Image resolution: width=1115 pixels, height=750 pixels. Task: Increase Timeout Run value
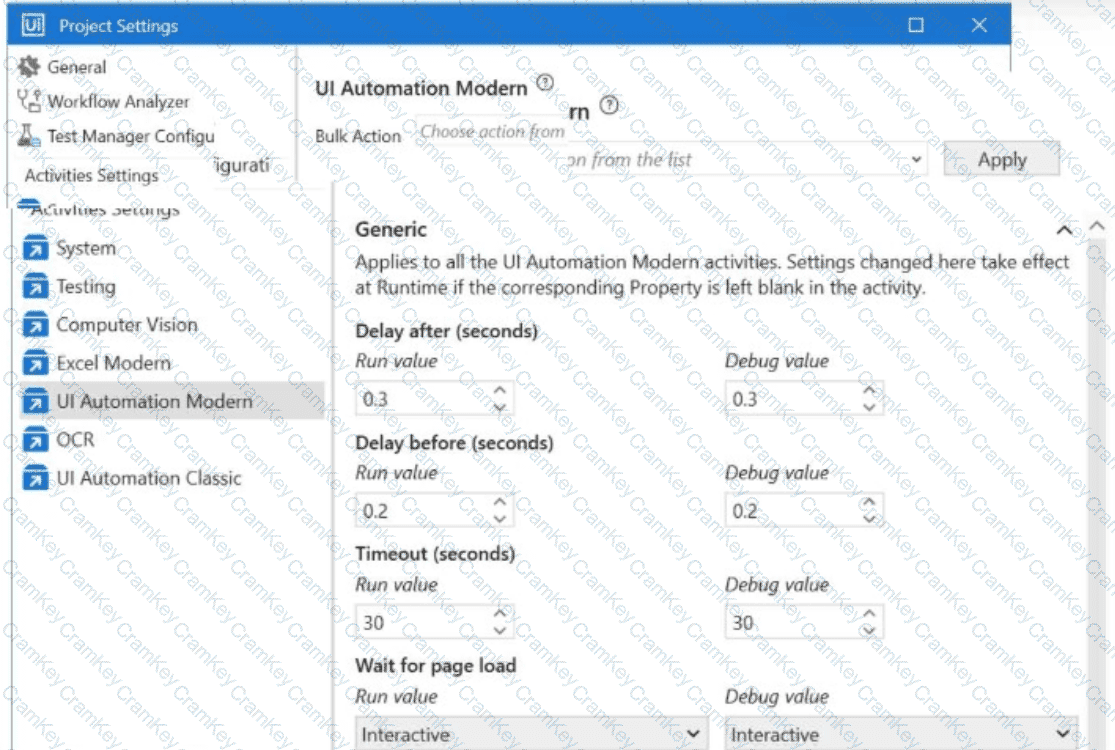click(500, 613)
